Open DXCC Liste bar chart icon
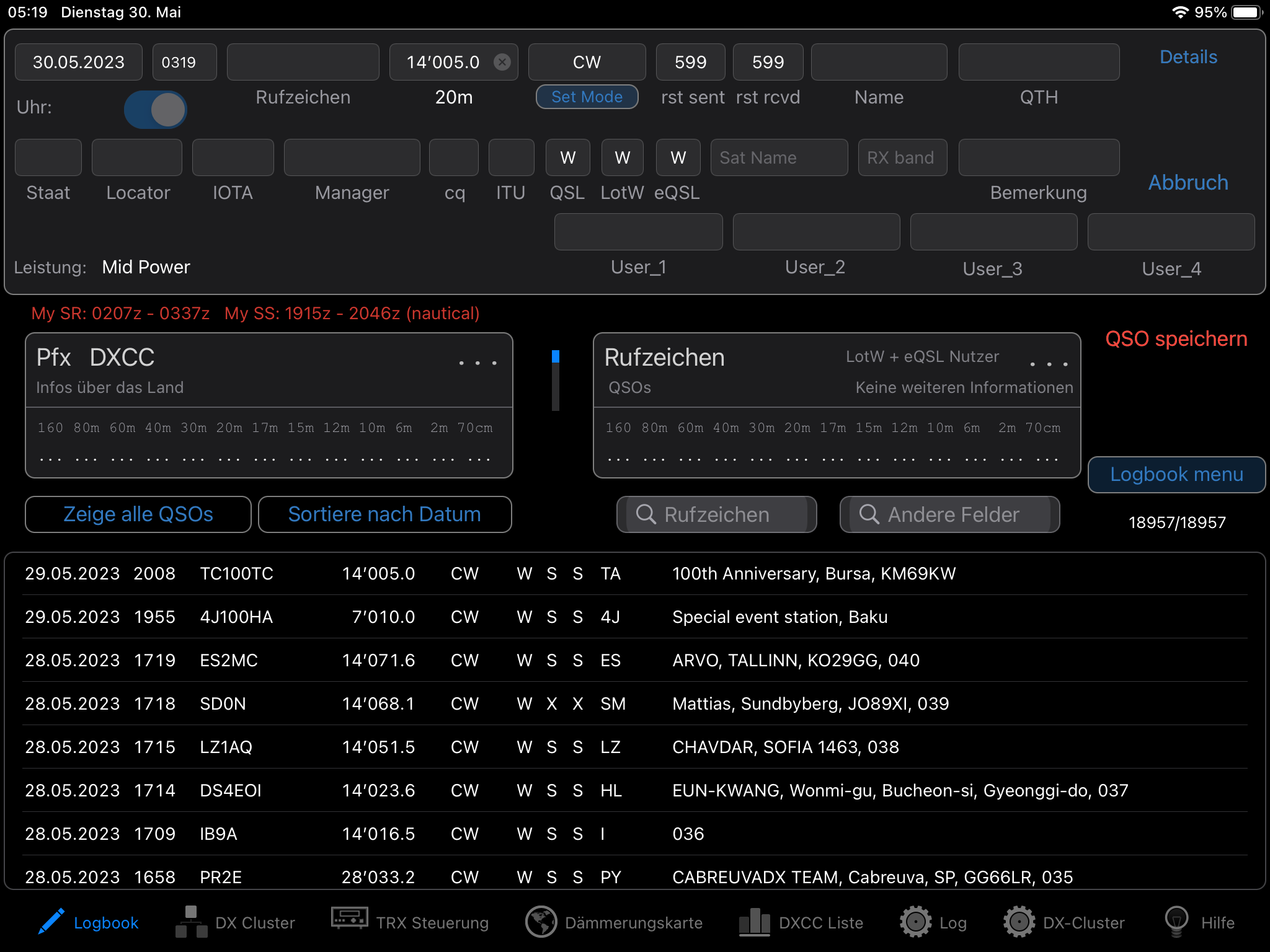The height and width of the screenshot is (952, 1270). click(754, 922)
